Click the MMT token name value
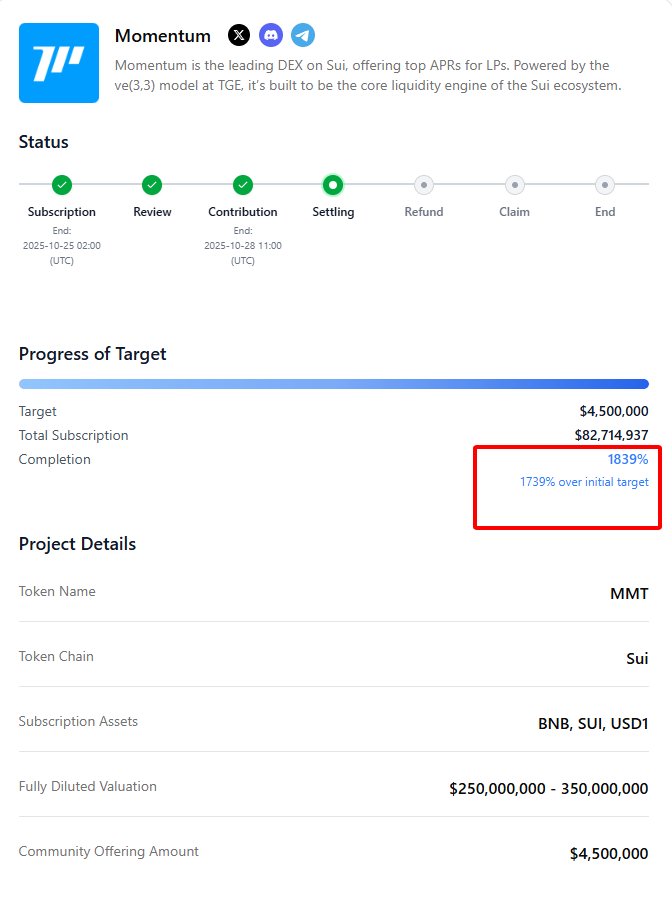The image size is (672, 921). coord(629,594)
